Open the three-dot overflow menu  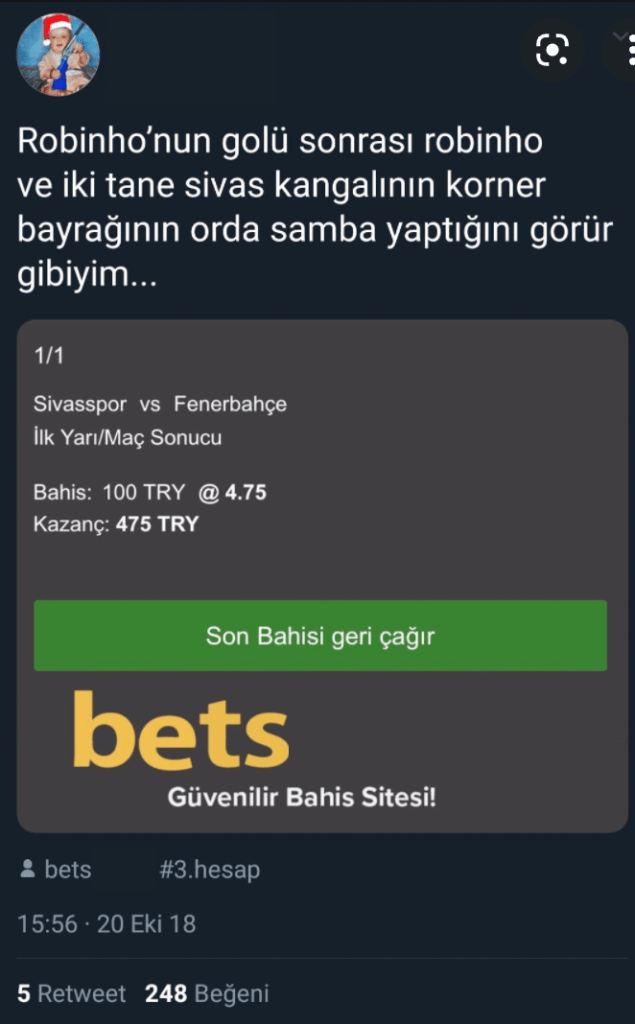coord(630,50)
